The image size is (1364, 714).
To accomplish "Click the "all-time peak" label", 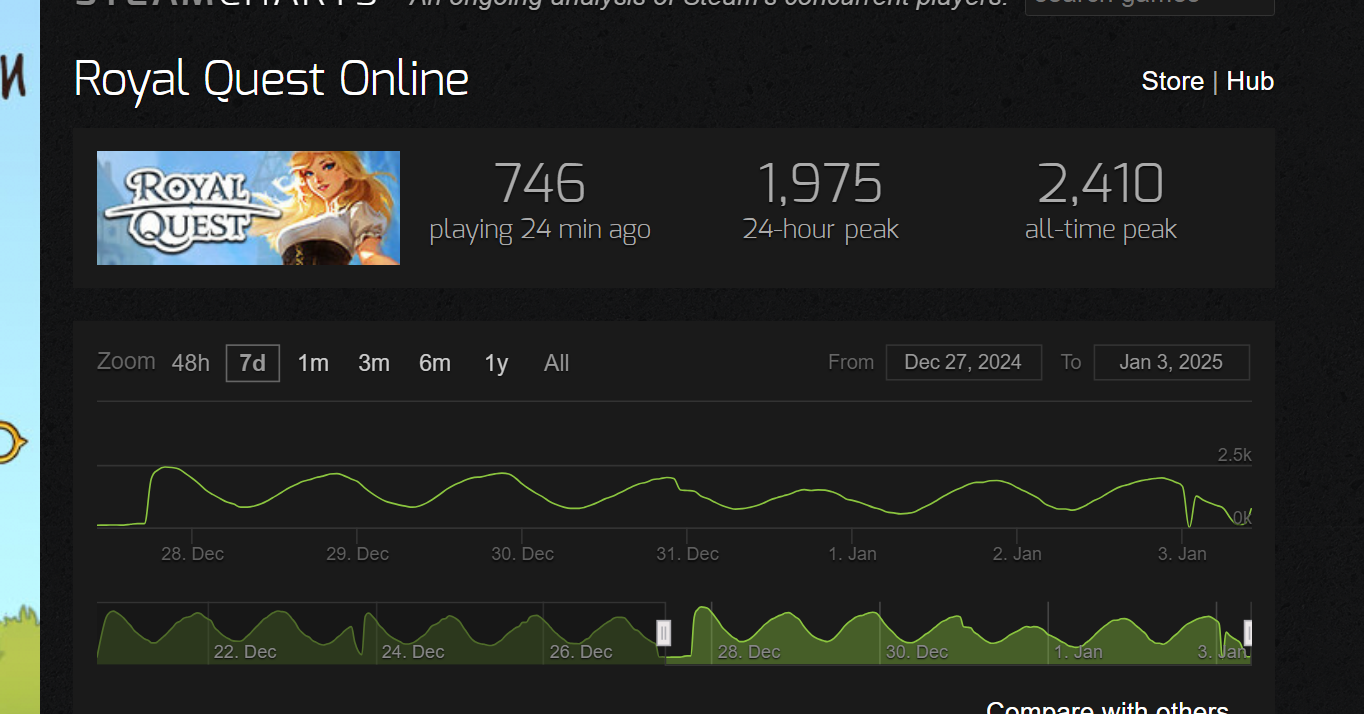I will 1101,230.
